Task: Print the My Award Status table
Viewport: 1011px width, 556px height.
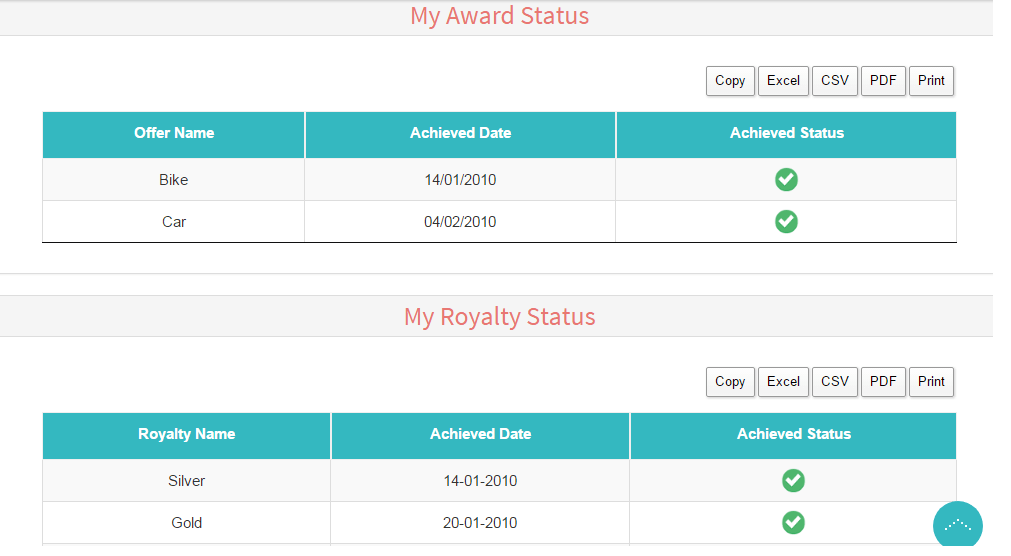Action: coord(931,81)
